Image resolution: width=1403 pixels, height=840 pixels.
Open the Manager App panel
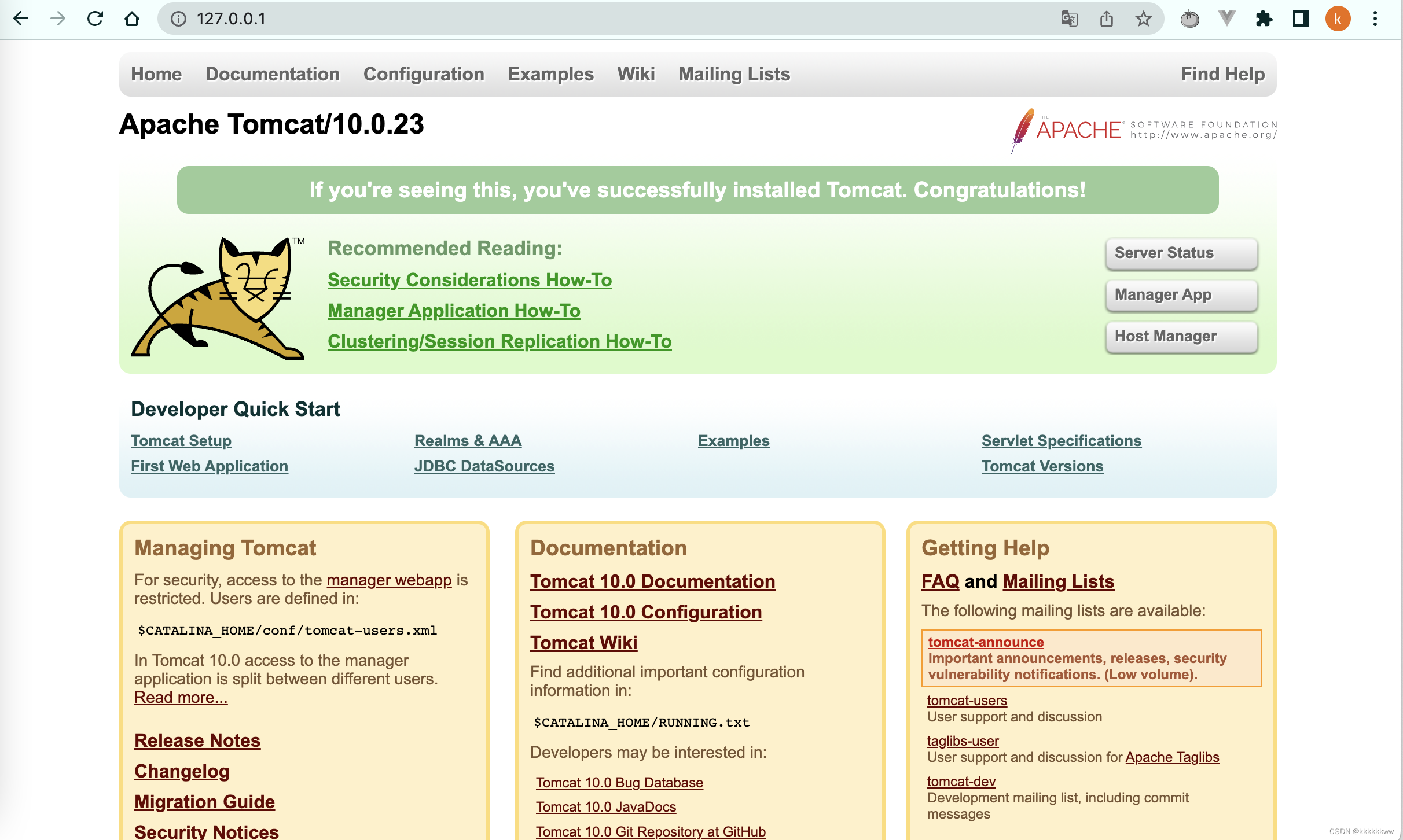(x=1180, y=294)
